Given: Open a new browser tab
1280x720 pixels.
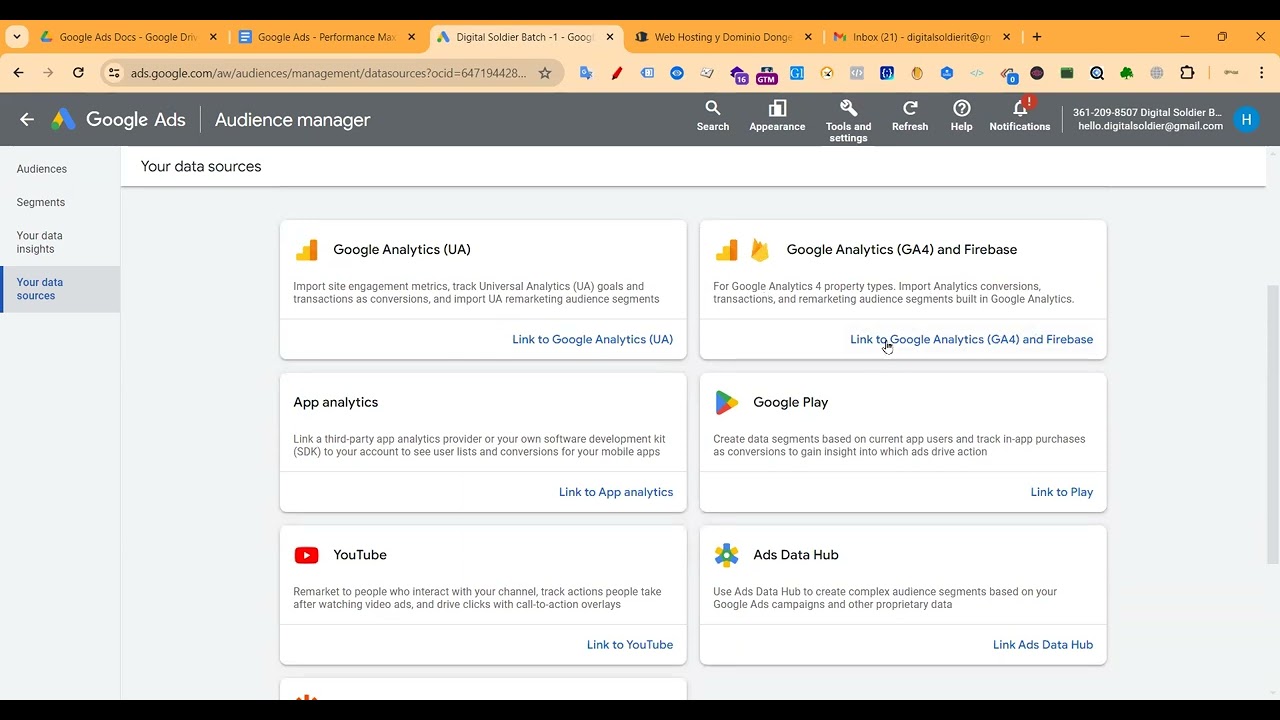Looking at the screenshot, I should [1037, 37].
